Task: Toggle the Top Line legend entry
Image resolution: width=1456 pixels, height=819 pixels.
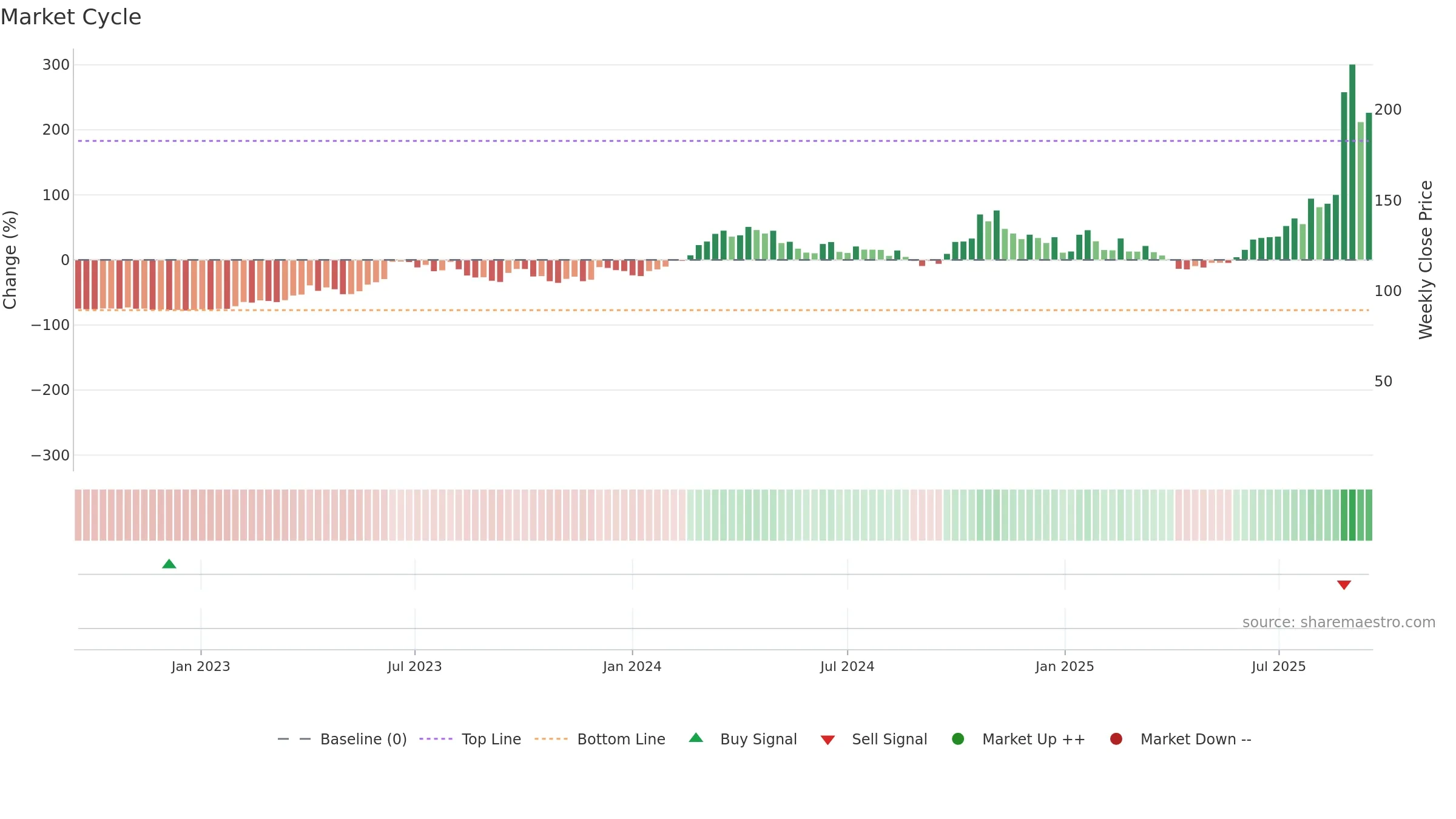Action: click(x=470, y=740)
